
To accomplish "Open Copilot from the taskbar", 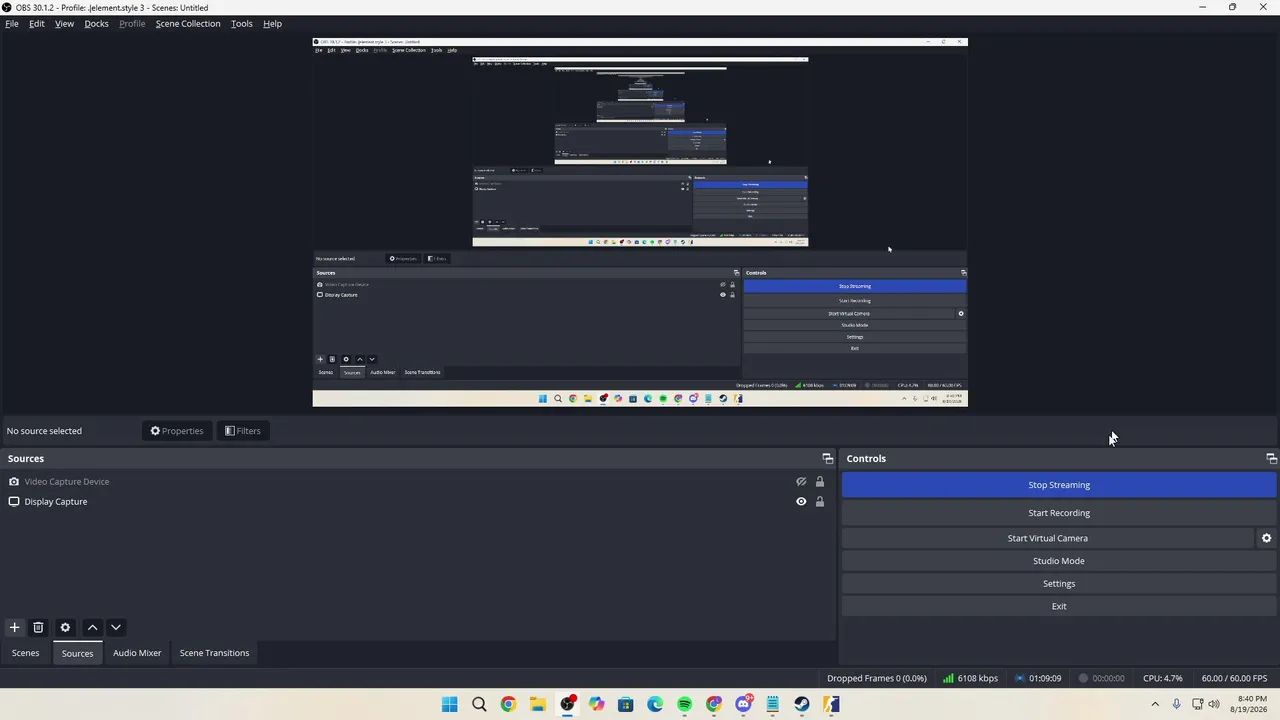I will 597,704.
